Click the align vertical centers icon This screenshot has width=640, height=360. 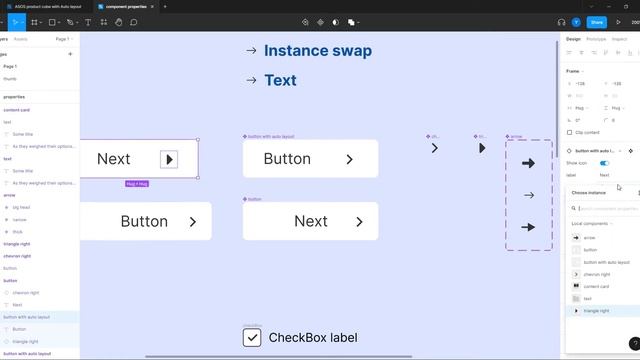pos(618,53)
